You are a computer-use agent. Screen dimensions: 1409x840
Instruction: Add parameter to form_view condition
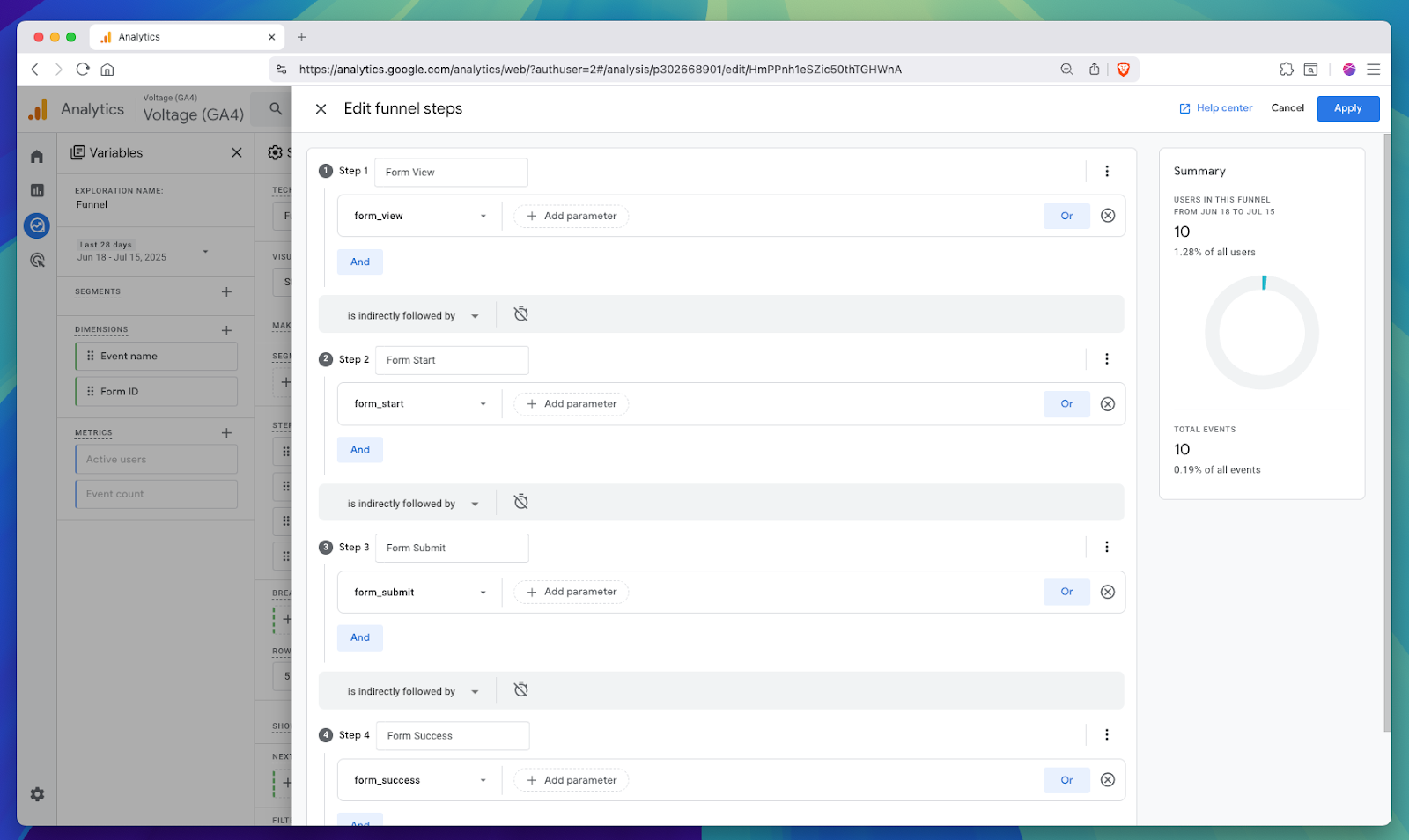pos(572,216)
